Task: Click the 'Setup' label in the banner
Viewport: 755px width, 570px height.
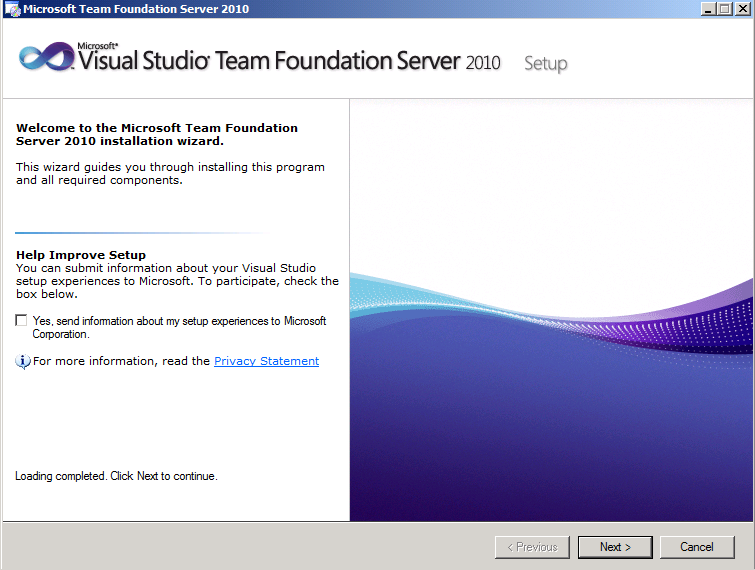Action: (546, 64)
